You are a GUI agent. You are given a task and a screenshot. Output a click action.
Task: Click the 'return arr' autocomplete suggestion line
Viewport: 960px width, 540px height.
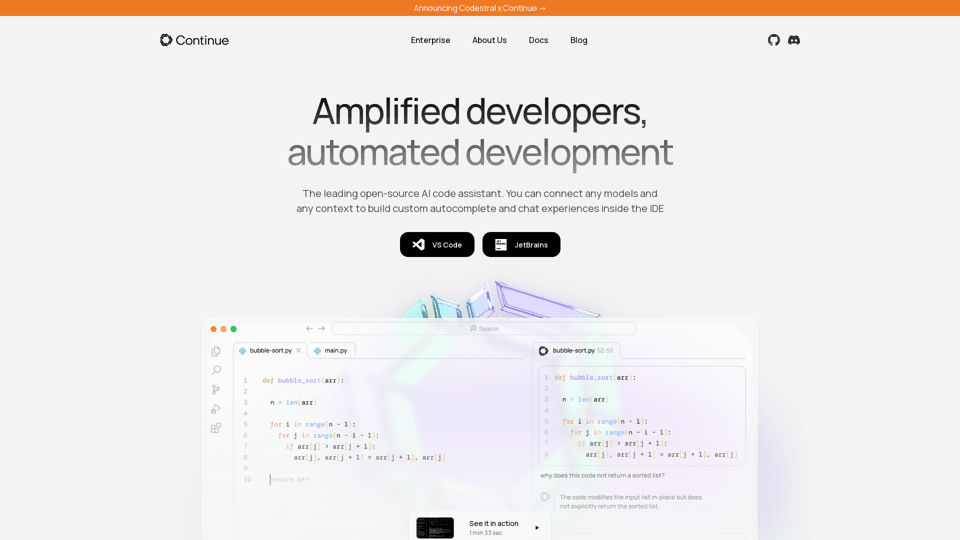290,479
